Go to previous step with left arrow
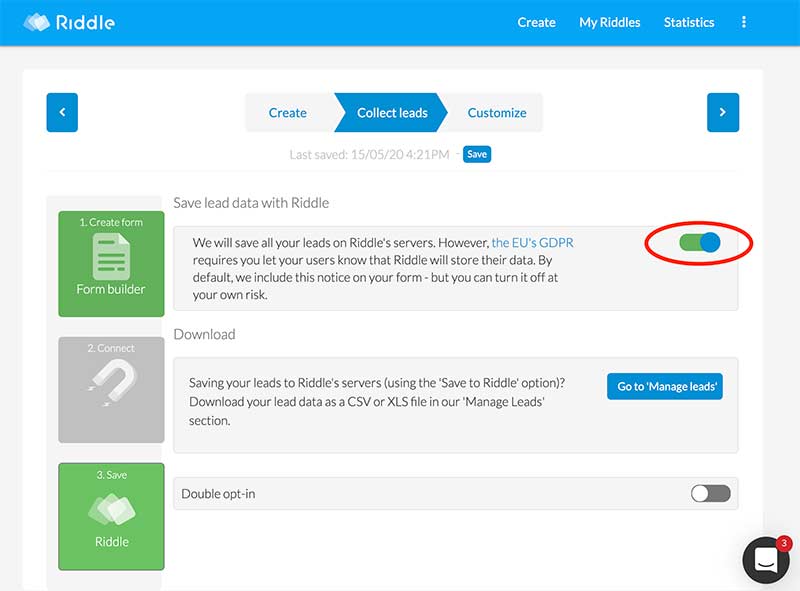The width and height of the screenshot is (800, 591). (x=62, y=112)
